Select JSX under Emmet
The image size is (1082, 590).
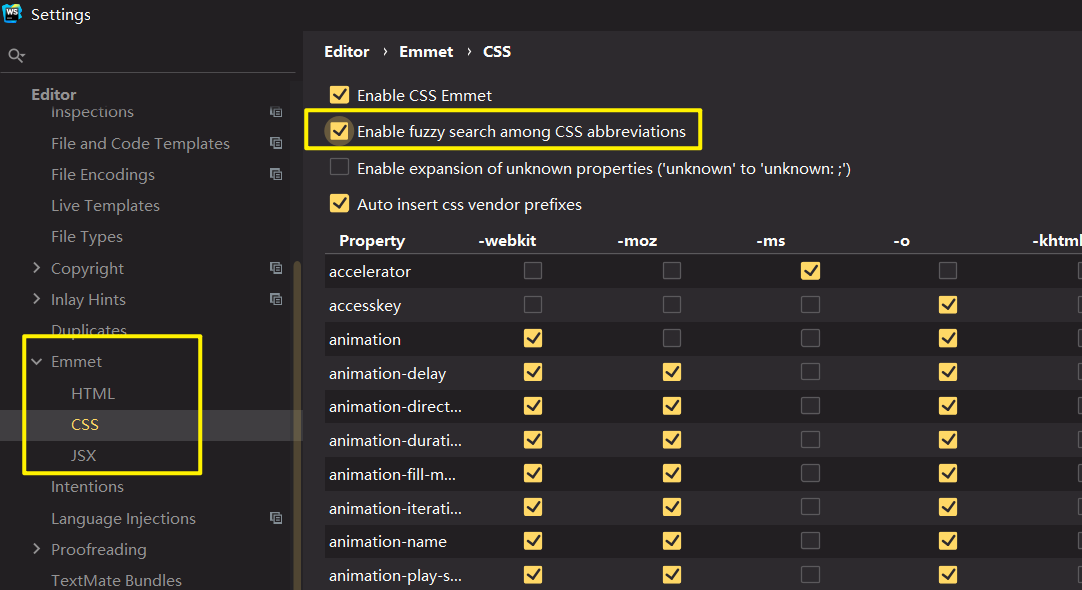pyautogui.click(x=83, y=455)
